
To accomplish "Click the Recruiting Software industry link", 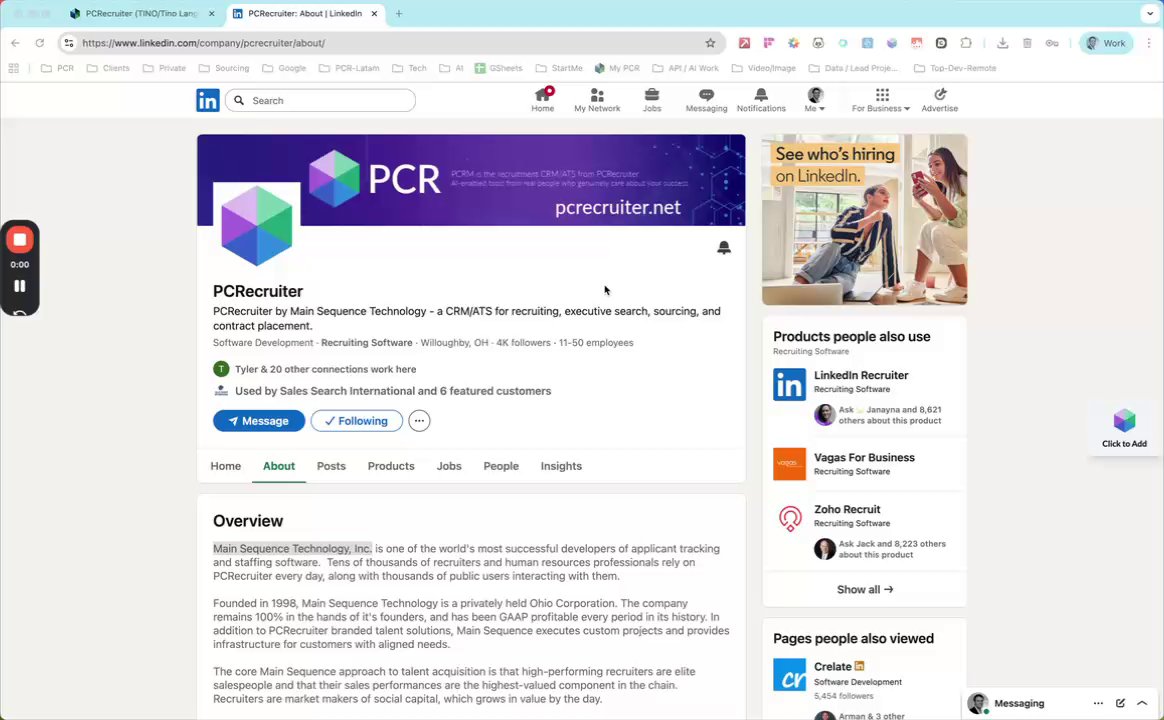I will [x=367, y=343].
